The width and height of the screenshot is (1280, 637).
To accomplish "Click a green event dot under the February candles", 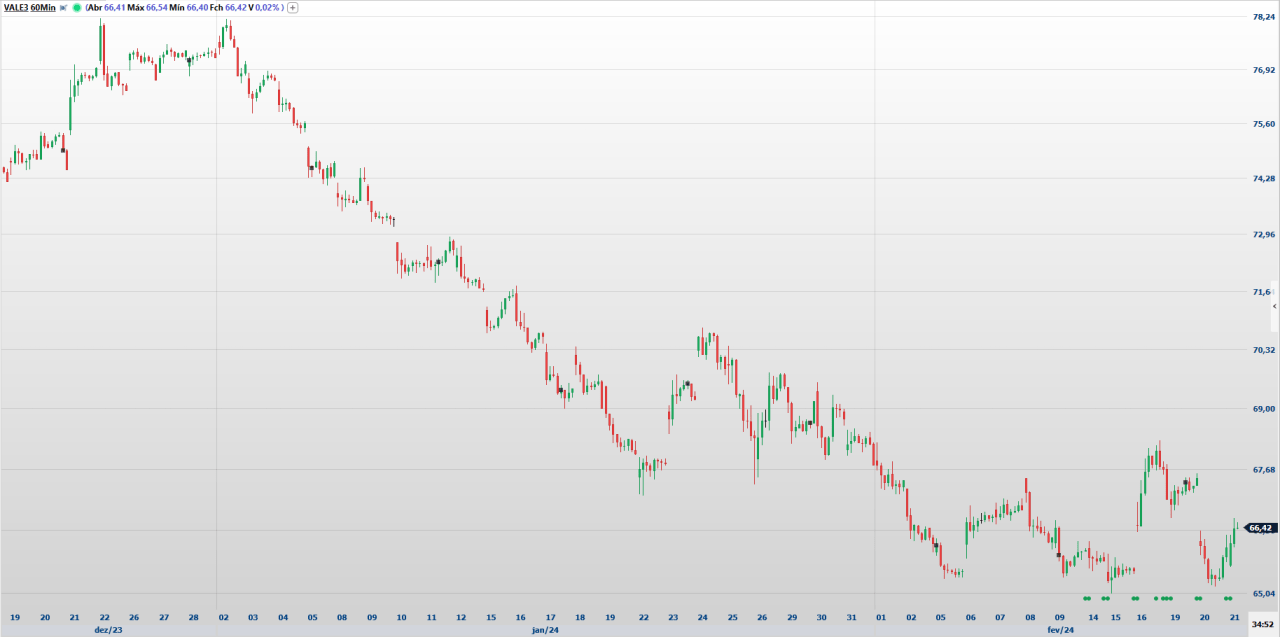I will (1087, 598).
